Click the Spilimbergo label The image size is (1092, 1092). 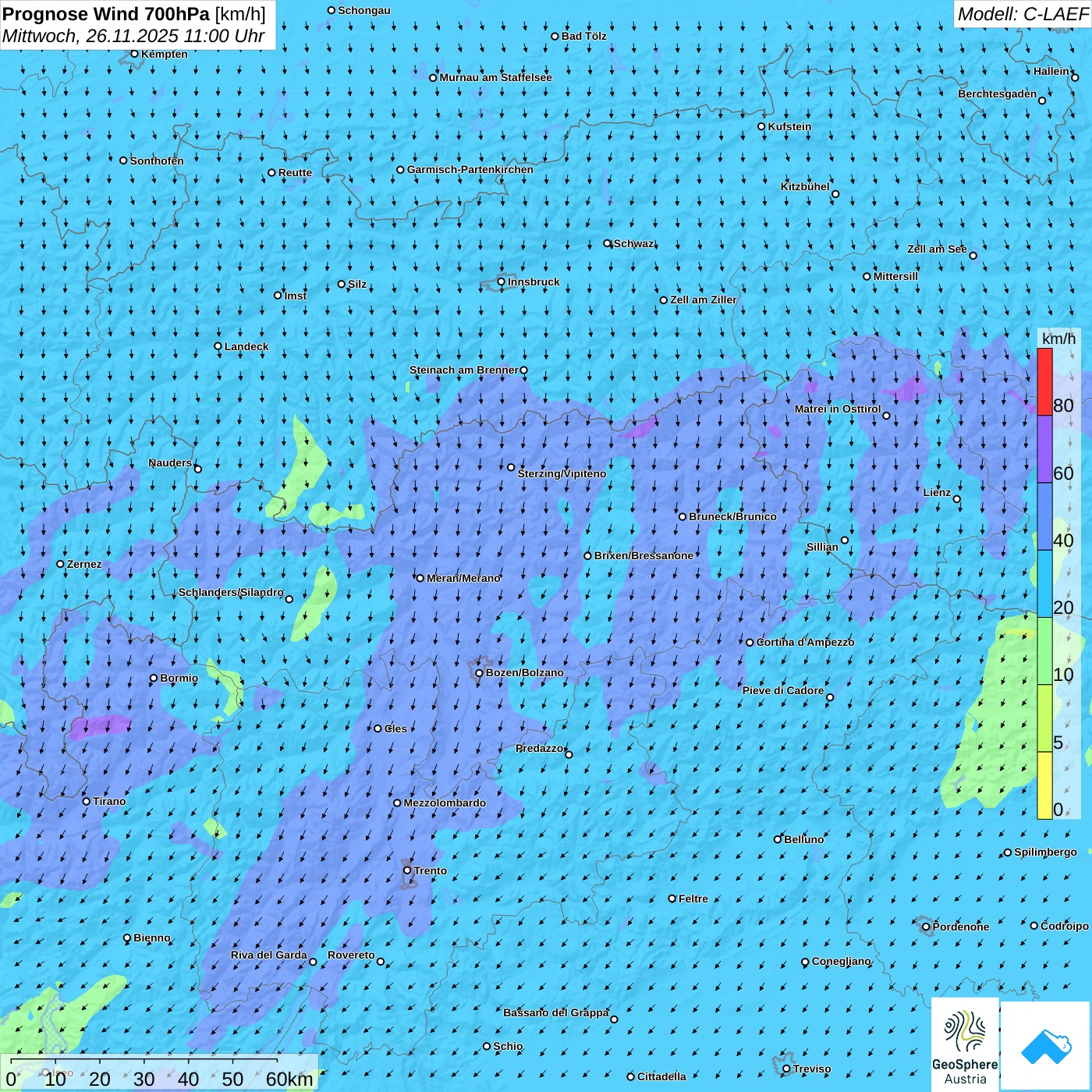[x=1045, y=852]
